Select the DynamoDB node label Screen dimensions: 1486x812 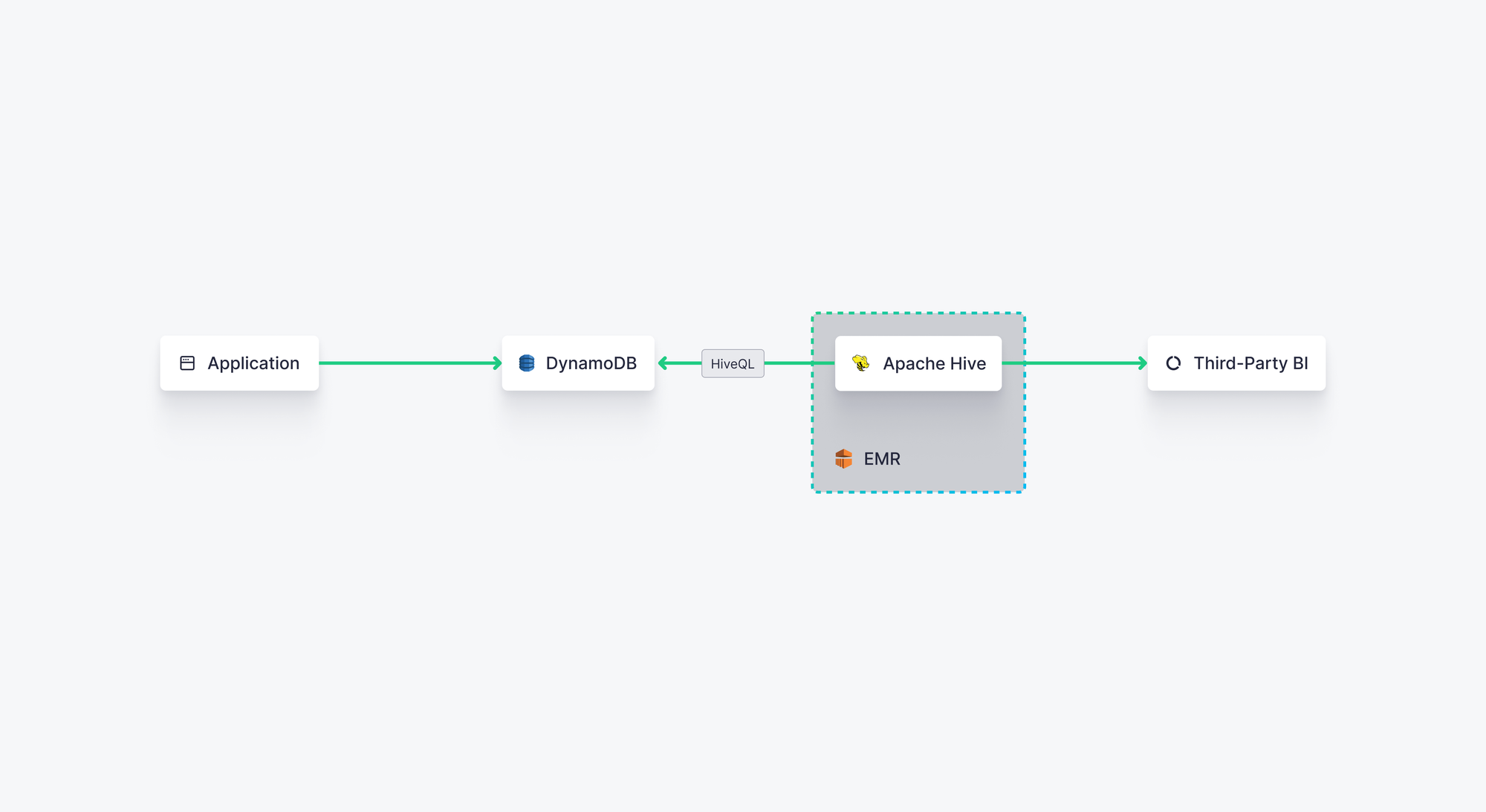click(x=591, y=363)
